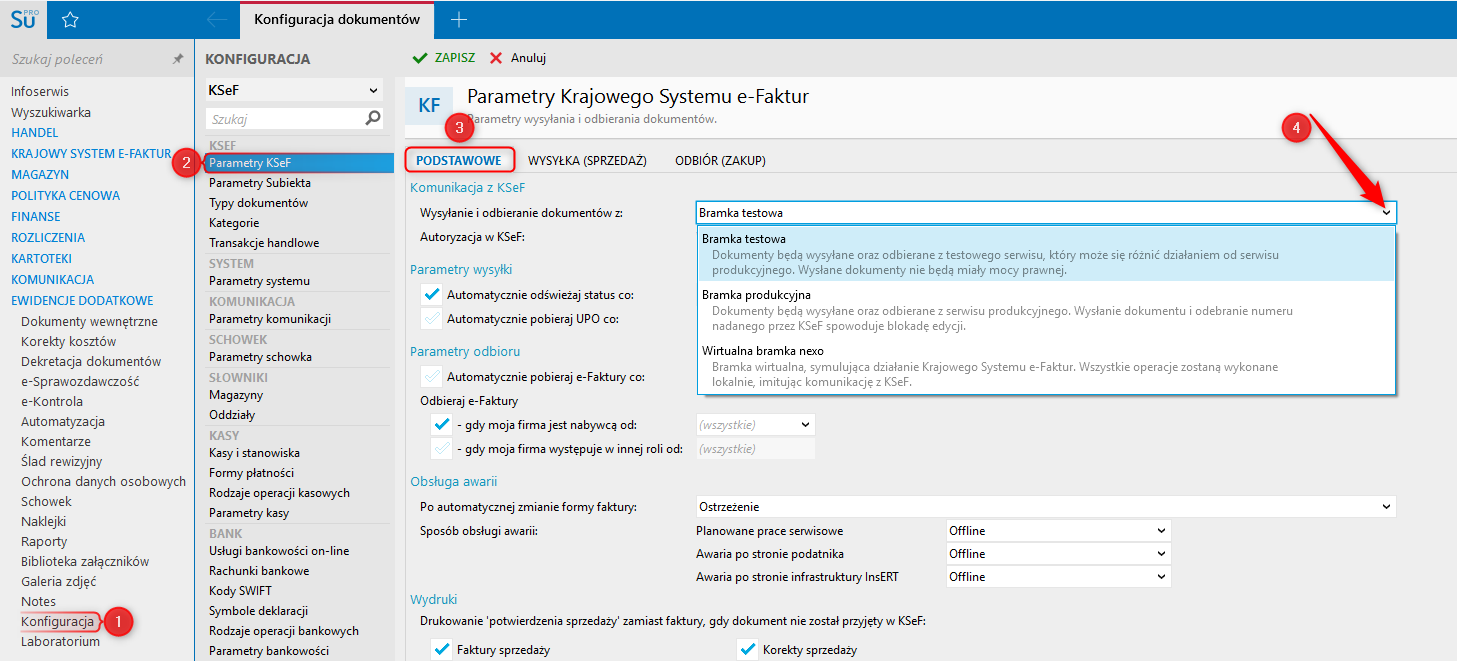Select the Konfiguracja dokumentów tab

tap(336, 19)
